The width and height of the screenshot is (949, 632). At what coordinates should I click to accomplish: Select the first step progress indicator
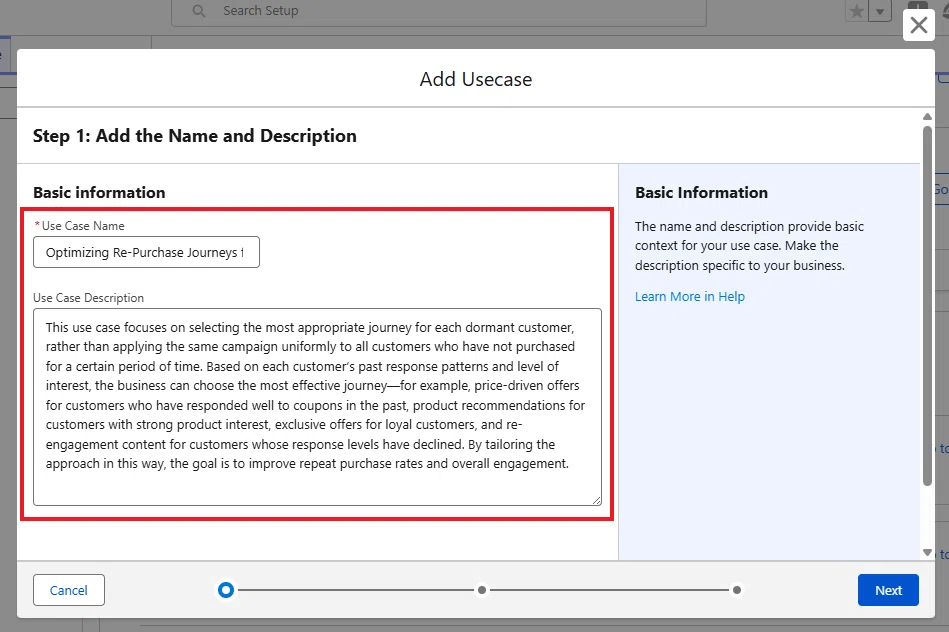[226, 590]
